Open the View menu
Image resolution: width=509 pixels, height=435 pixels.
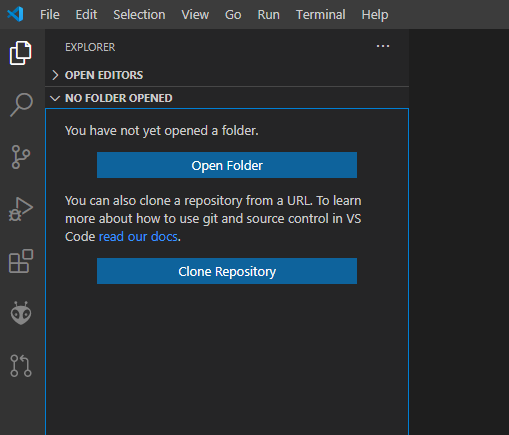195,15
